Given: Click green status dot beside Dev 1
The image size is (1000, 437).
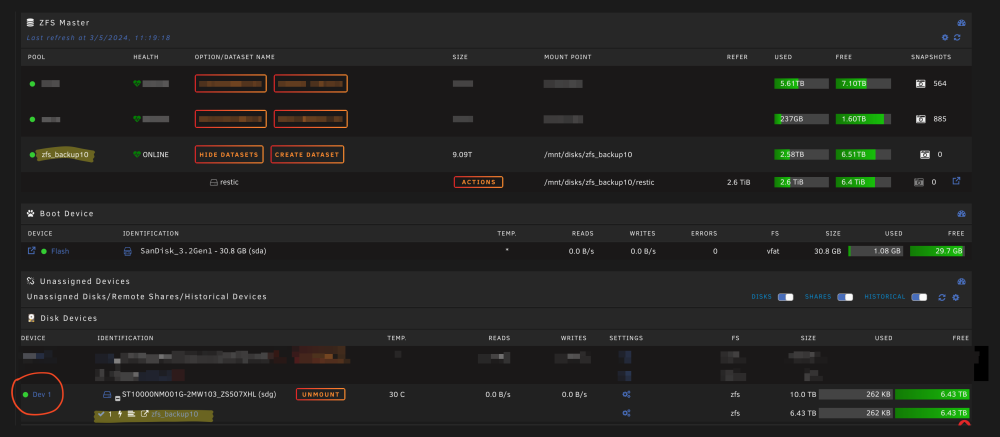Looking at the screenshot, I should 26,395.
